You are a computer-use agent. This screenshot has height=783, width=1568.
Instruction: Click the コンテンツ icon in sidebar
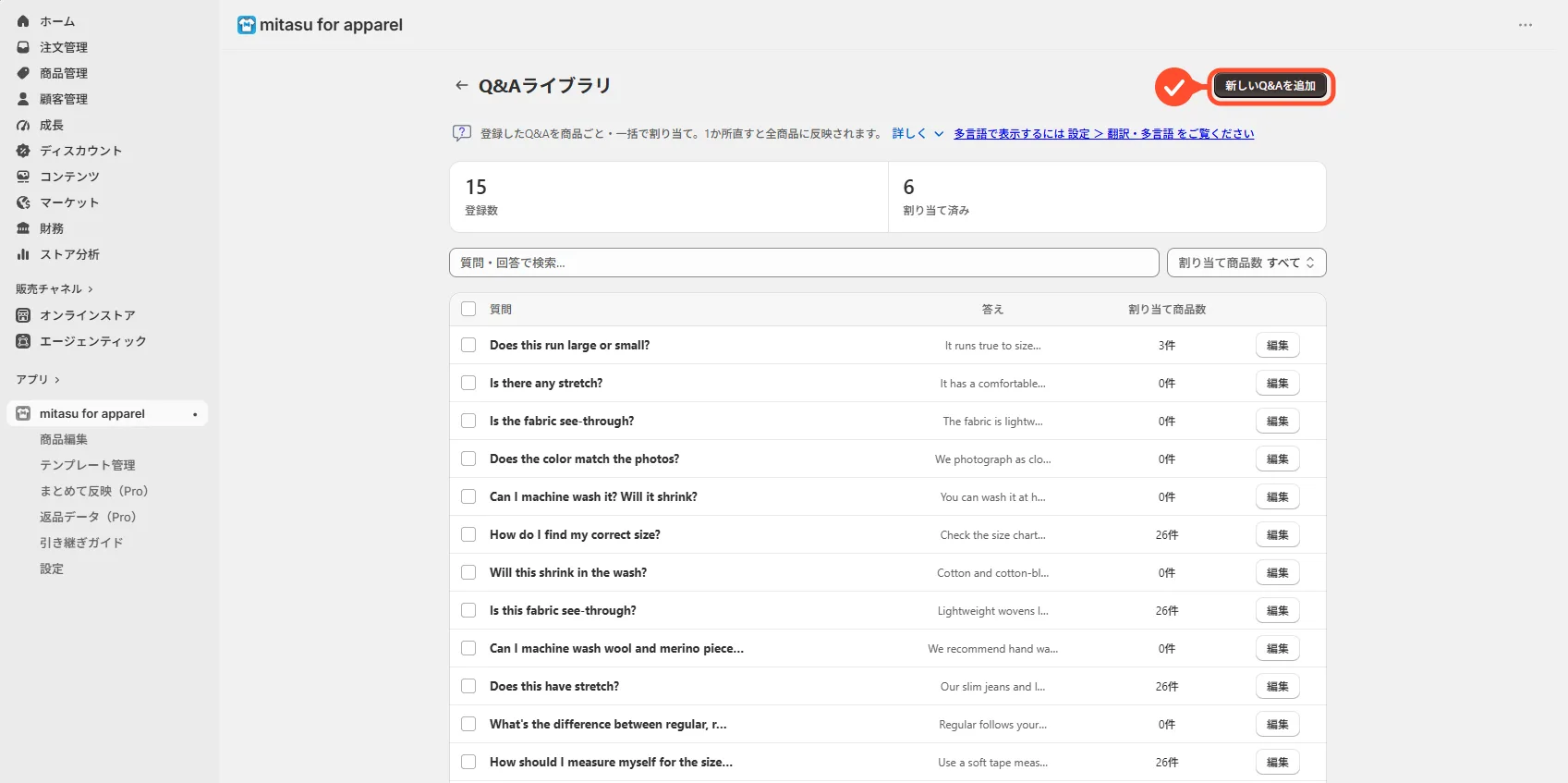[23, 177]
